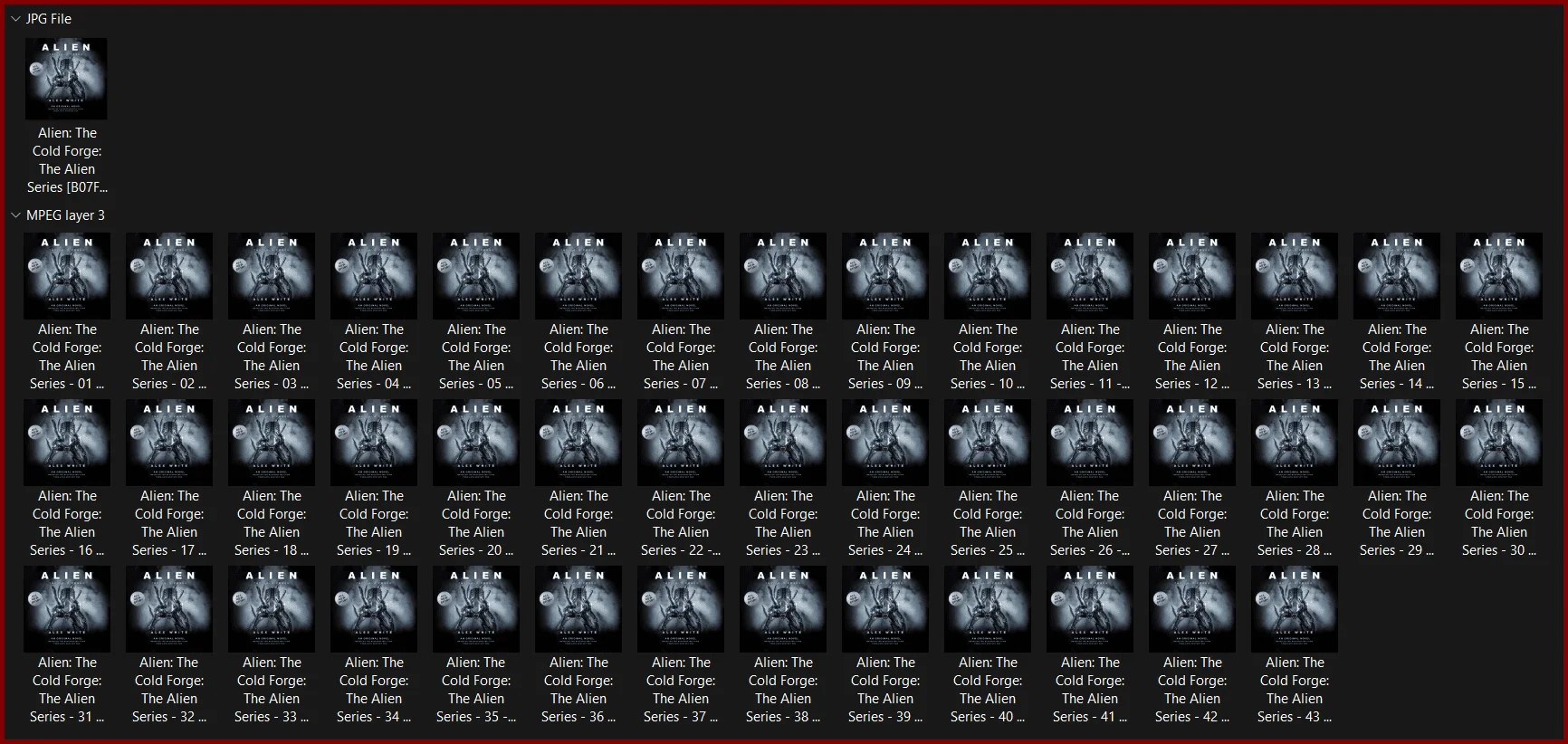Pick the track icon for Series - 37
Screen dimensions: 1568x744
click(681, 609)
